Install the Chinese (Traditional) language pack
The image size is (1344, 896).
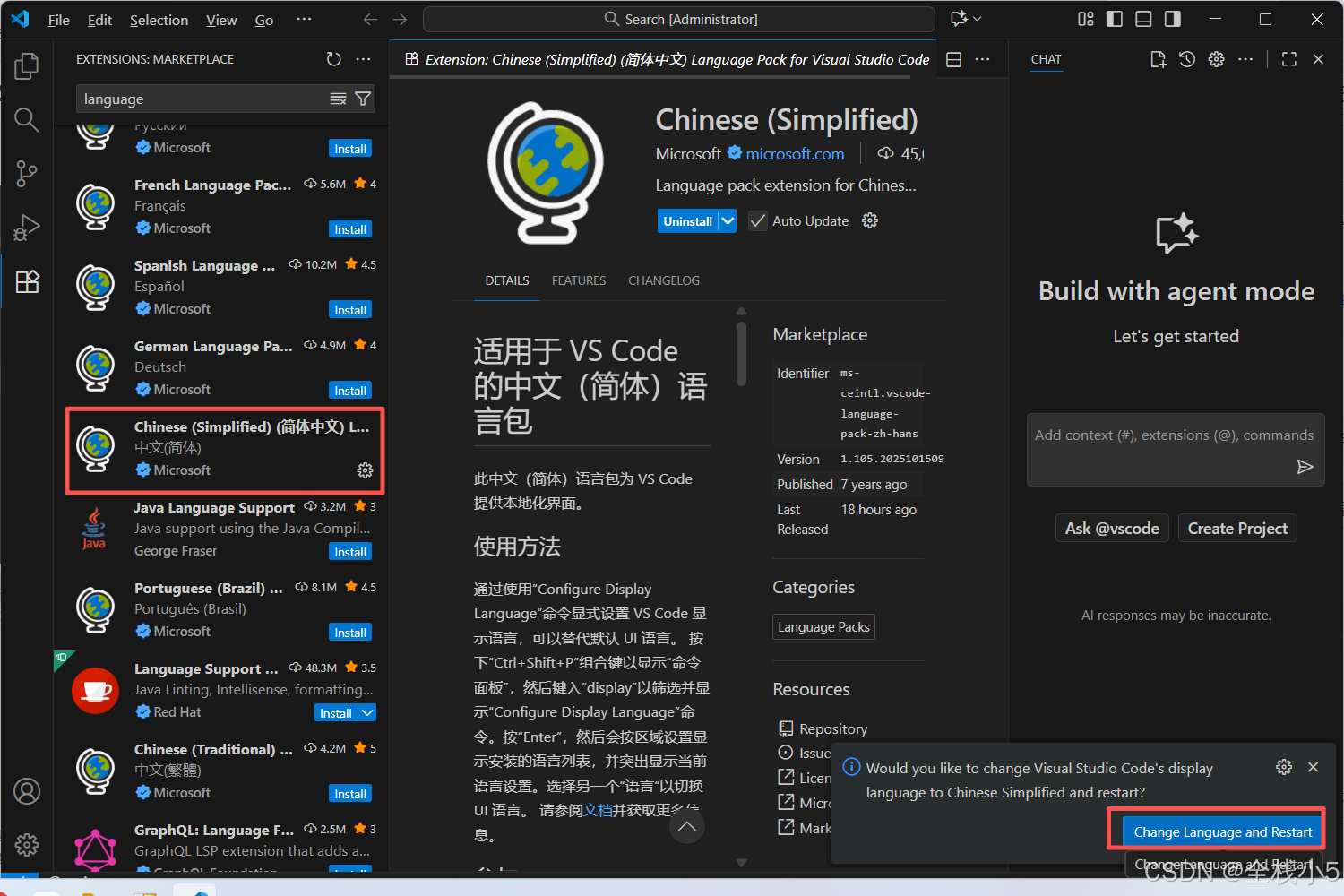click(350, 794)
